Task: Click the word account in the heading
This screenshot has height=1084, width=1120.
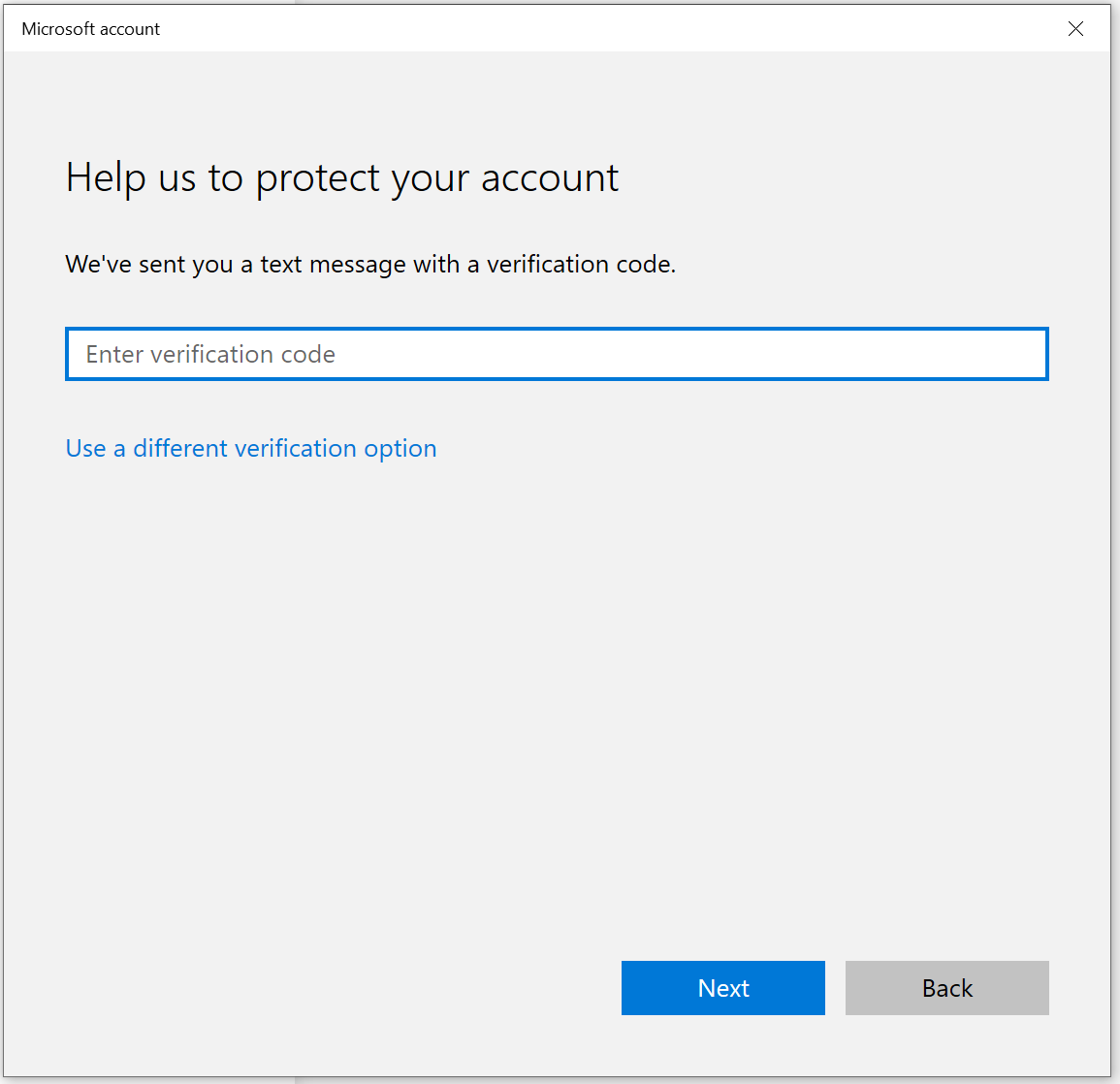Action: click(x=550, y=178)
